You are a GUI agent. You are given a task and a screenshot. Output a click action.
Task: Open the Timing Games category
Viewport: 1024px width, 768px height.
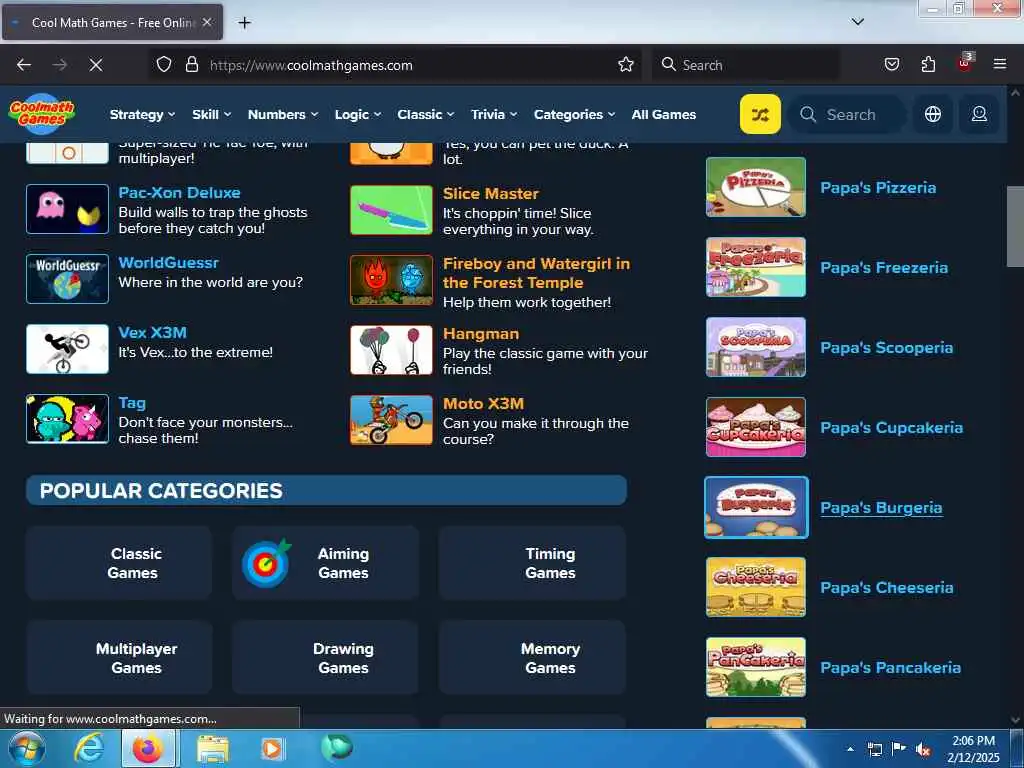532,563
